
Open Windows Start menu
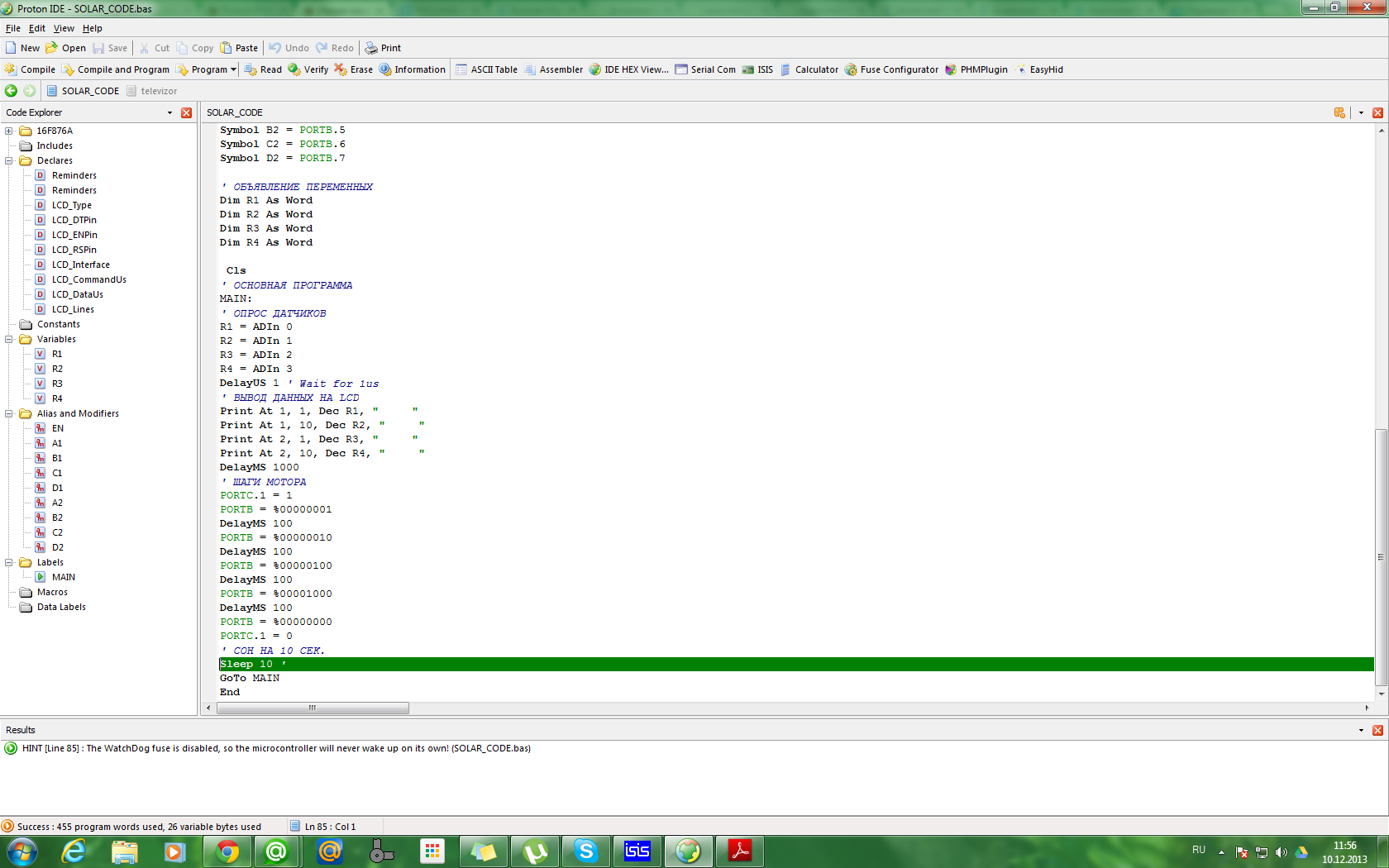pyautogui.click(x=22, y=851)
